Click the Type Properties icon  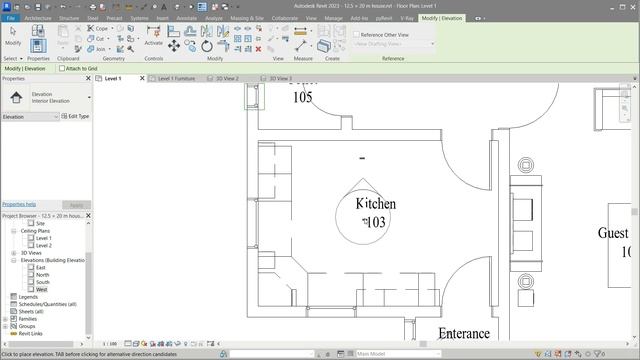[x=38, y=31]
